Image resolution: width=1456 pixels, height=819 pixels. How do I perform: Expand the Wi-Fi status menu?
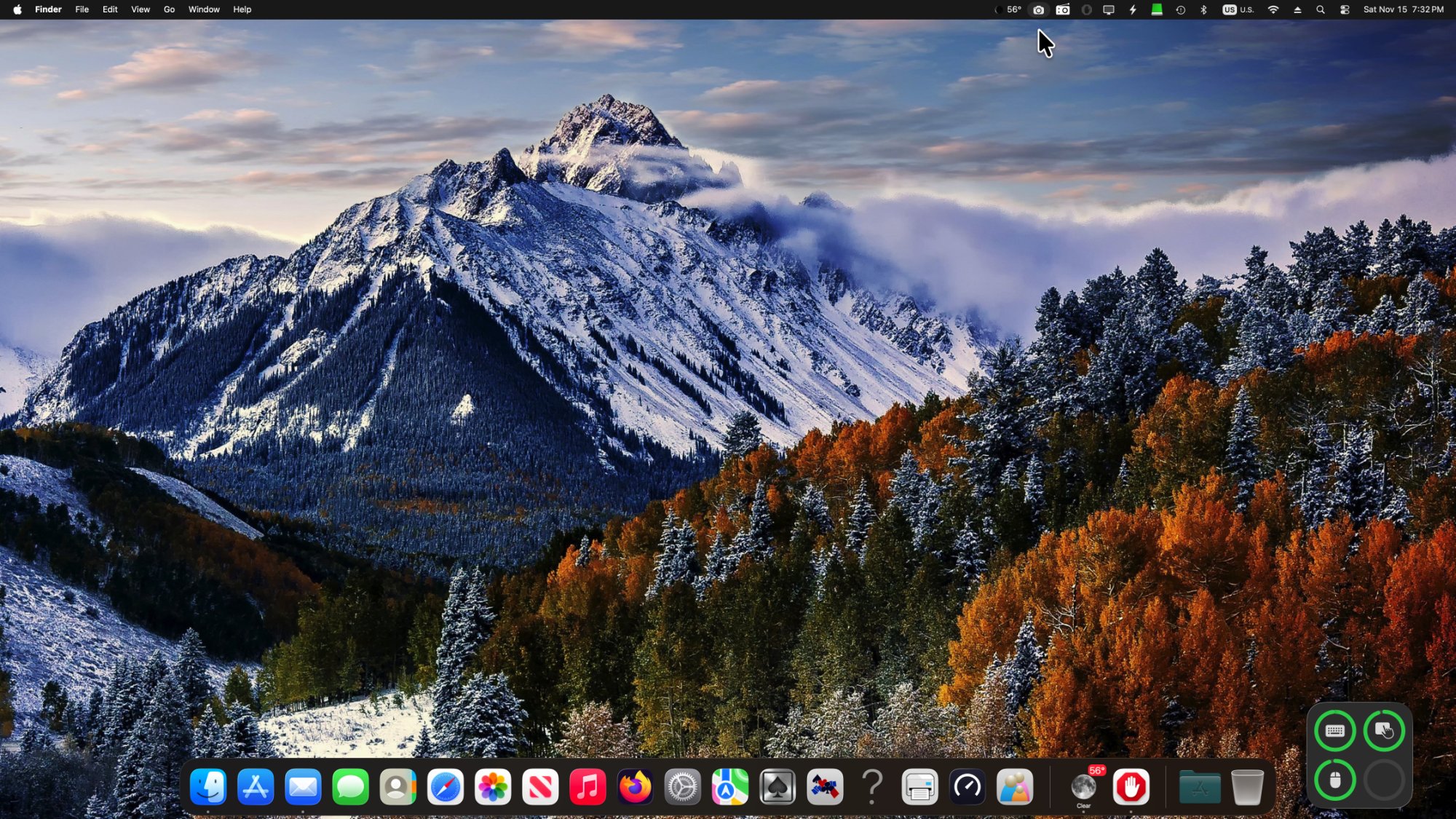pyautogui.click(x=1273, y=9)
